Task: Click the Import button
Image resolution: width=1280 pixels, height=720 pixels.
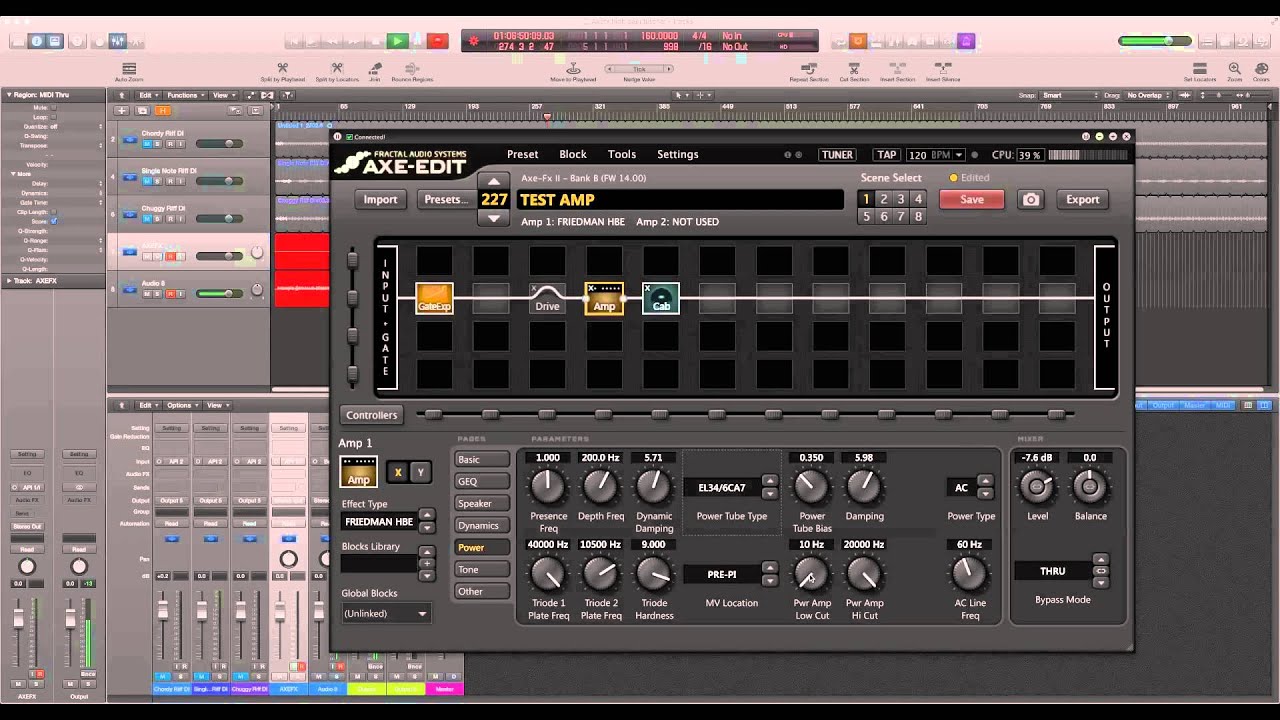Action: point(380,199)
